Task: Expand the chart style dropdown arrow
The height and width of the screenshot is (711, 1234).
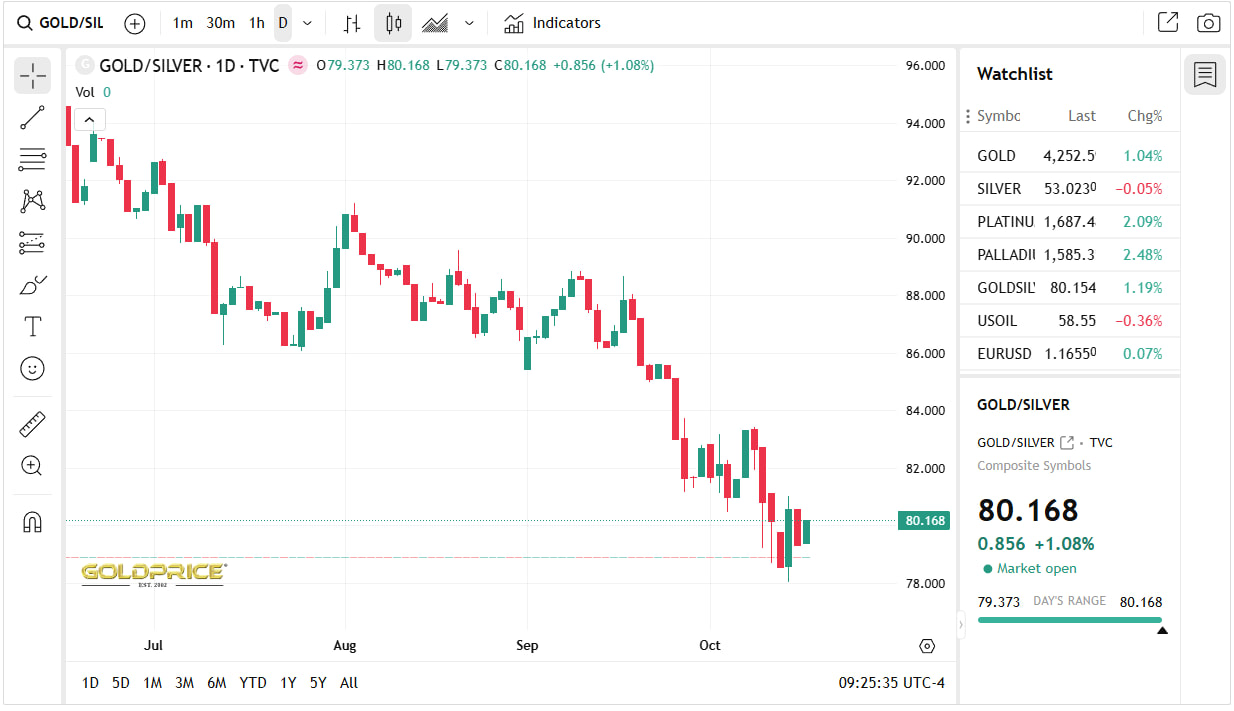Action: [x=469, y=23]
